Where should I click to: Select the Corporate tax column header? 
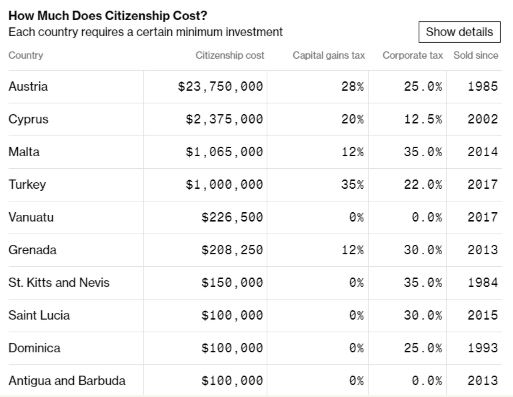click(x=413, y=55)
